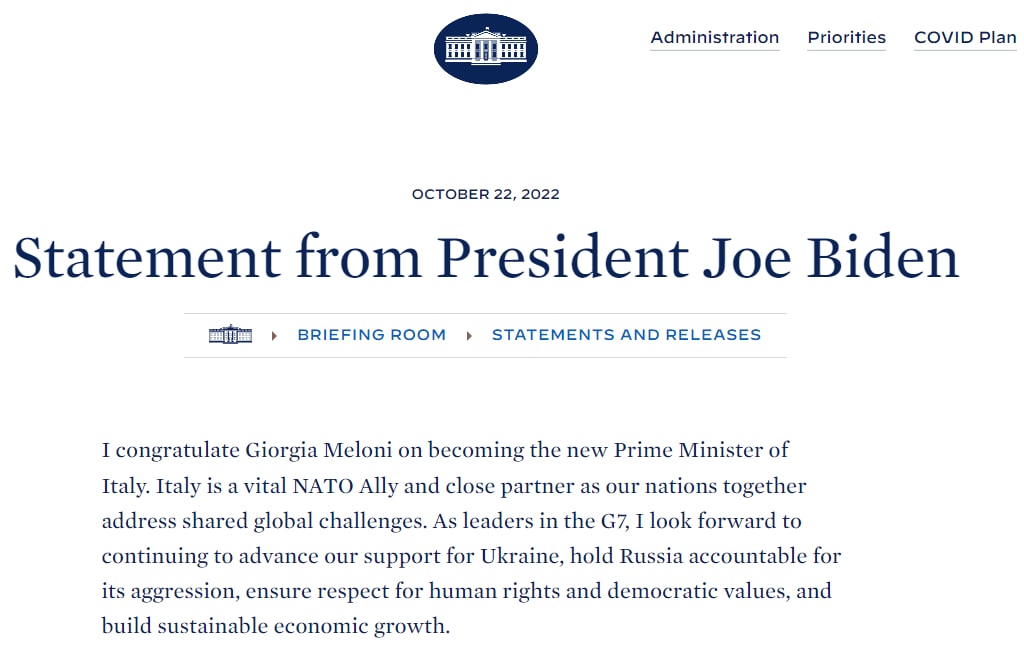The height and width of the screenshot is (670, 1024).
Task: Click the word Ukraine in the statement
Action: coord(520,556)
